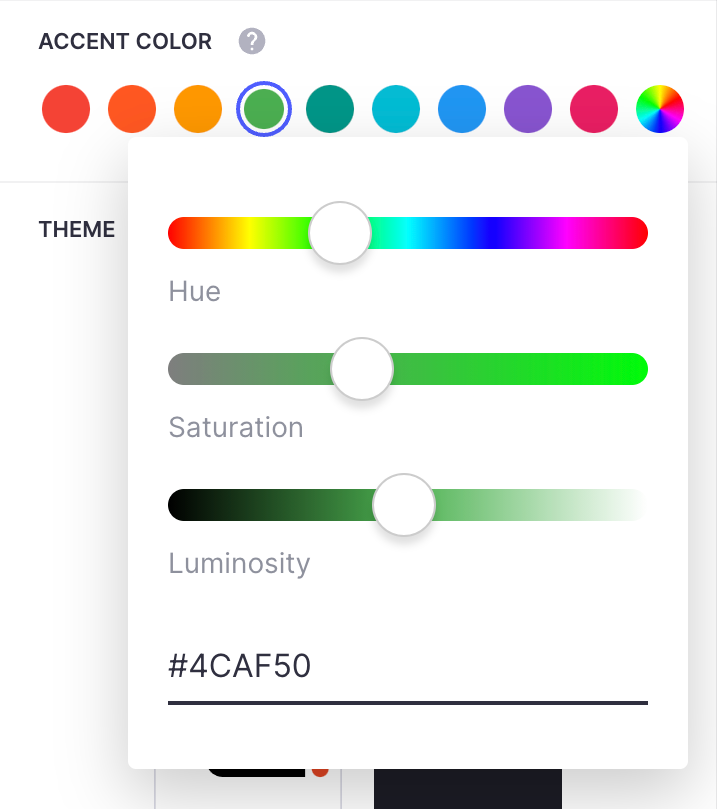Click the Saturation slider handle
This screenshot has width=717, height=809.
[361, 368]
